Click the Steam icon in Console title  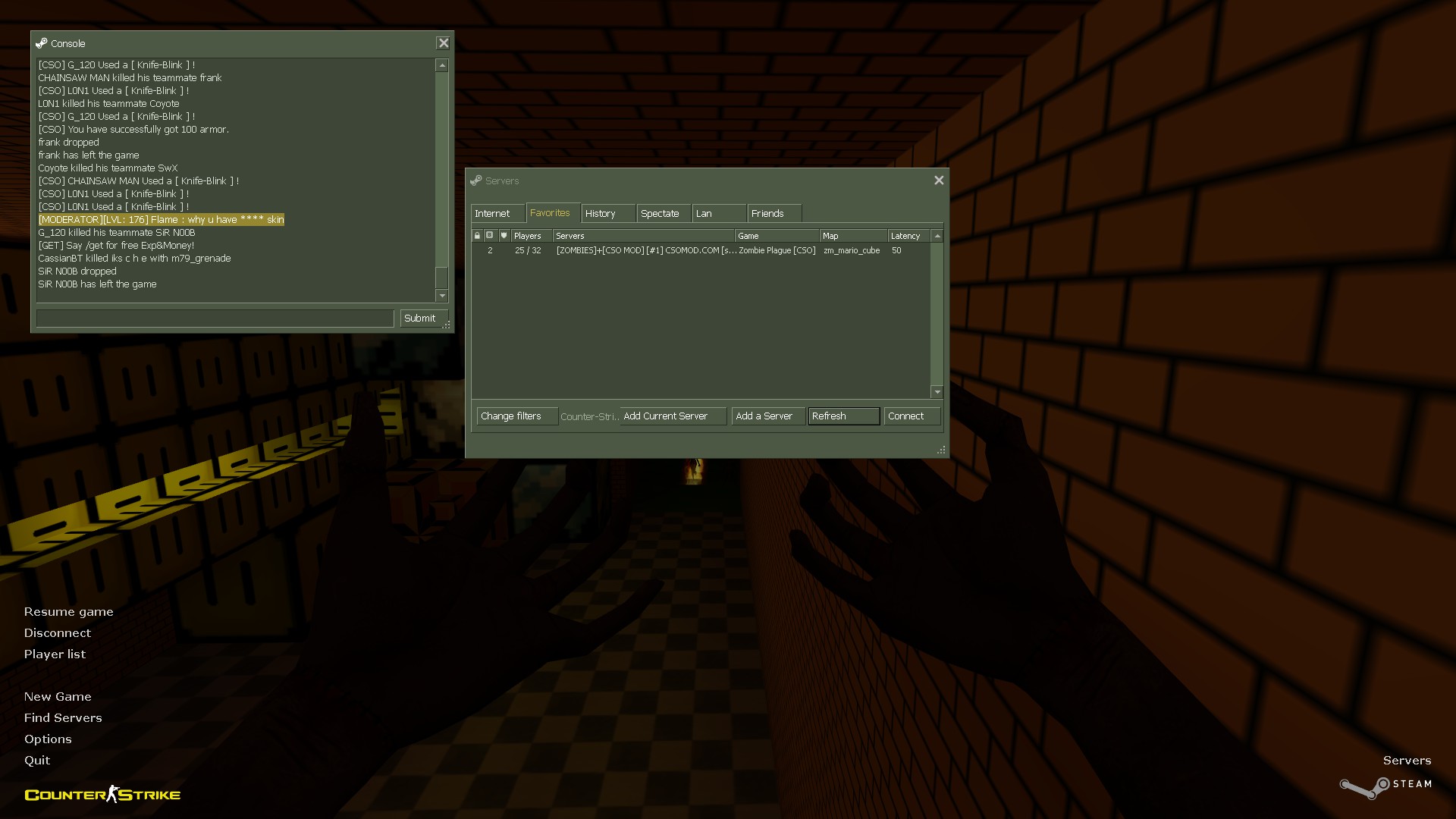pyautogui.click(x=42, y=43)
